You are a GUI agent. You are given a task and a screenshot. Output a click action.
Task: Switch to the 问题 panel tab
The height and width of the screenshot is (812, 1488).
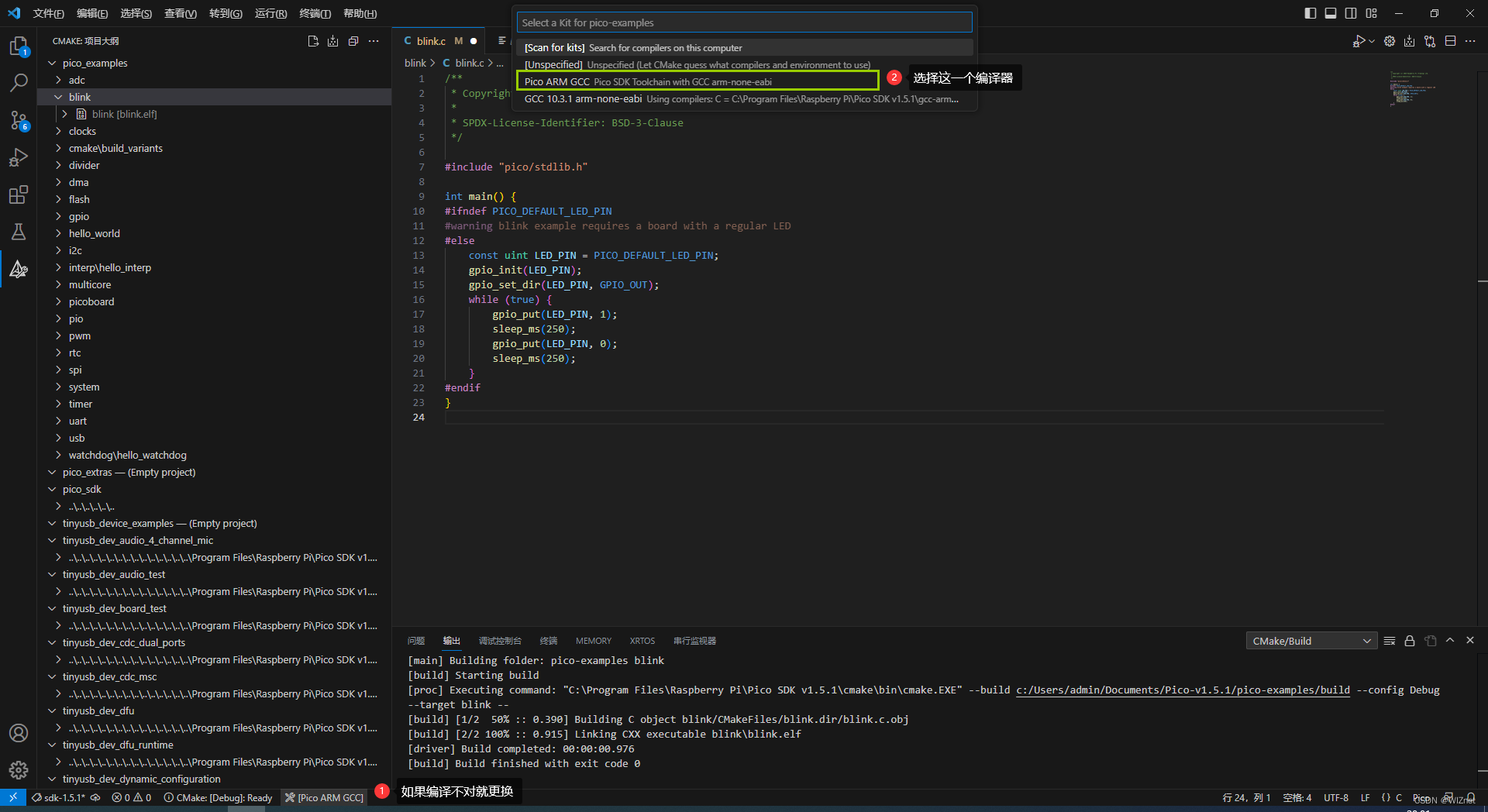(416, 641)
